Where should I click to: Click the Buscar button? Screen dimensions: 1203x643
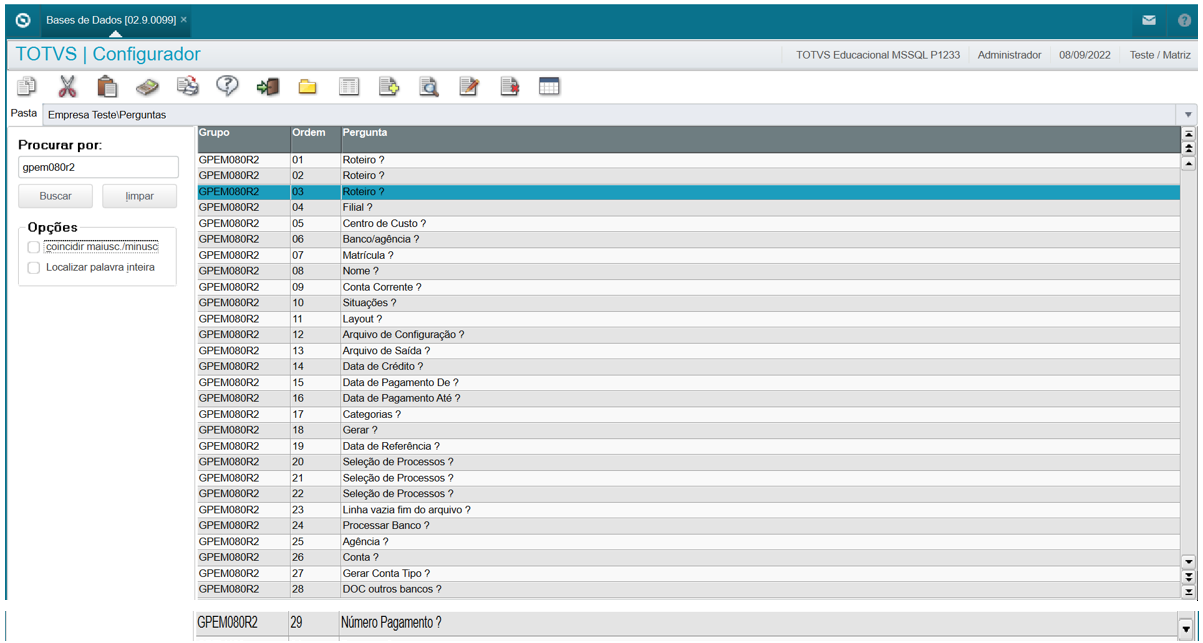(55, 196)
